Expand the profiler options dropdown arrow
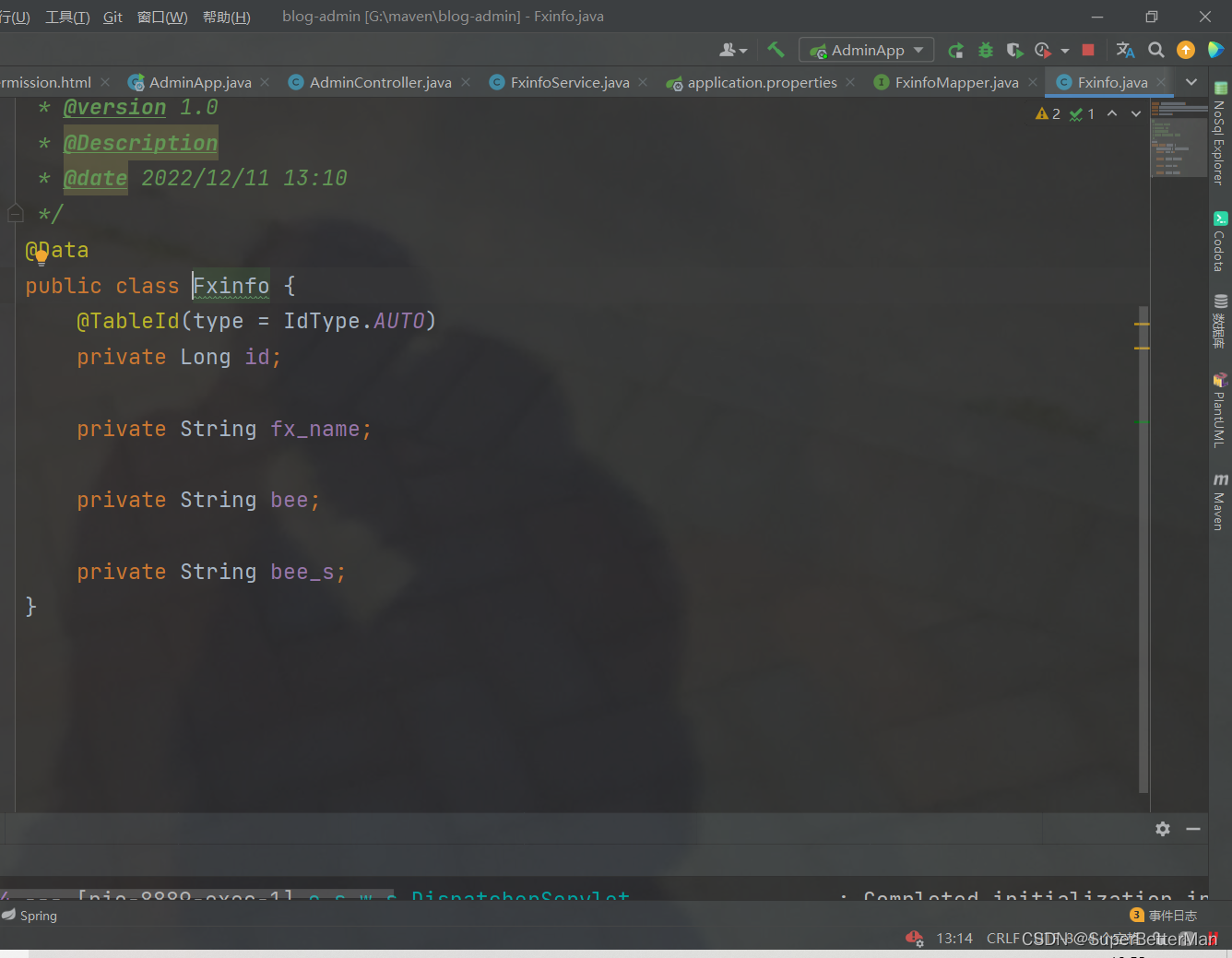Screen dimensions: 1232x958 [x=1065, y=51]
